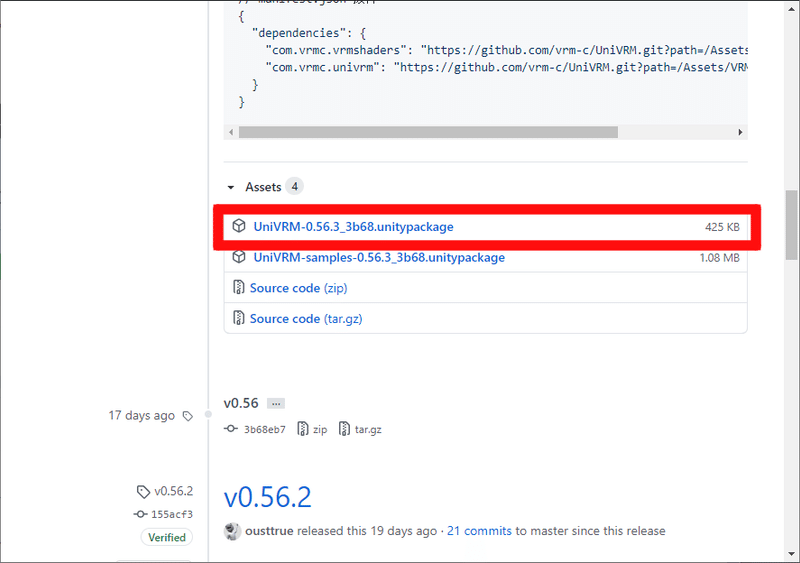This screenshot has height=563, width=800.
Task: Open the v0.56.2 release title
Action: (x=268, y=497)
